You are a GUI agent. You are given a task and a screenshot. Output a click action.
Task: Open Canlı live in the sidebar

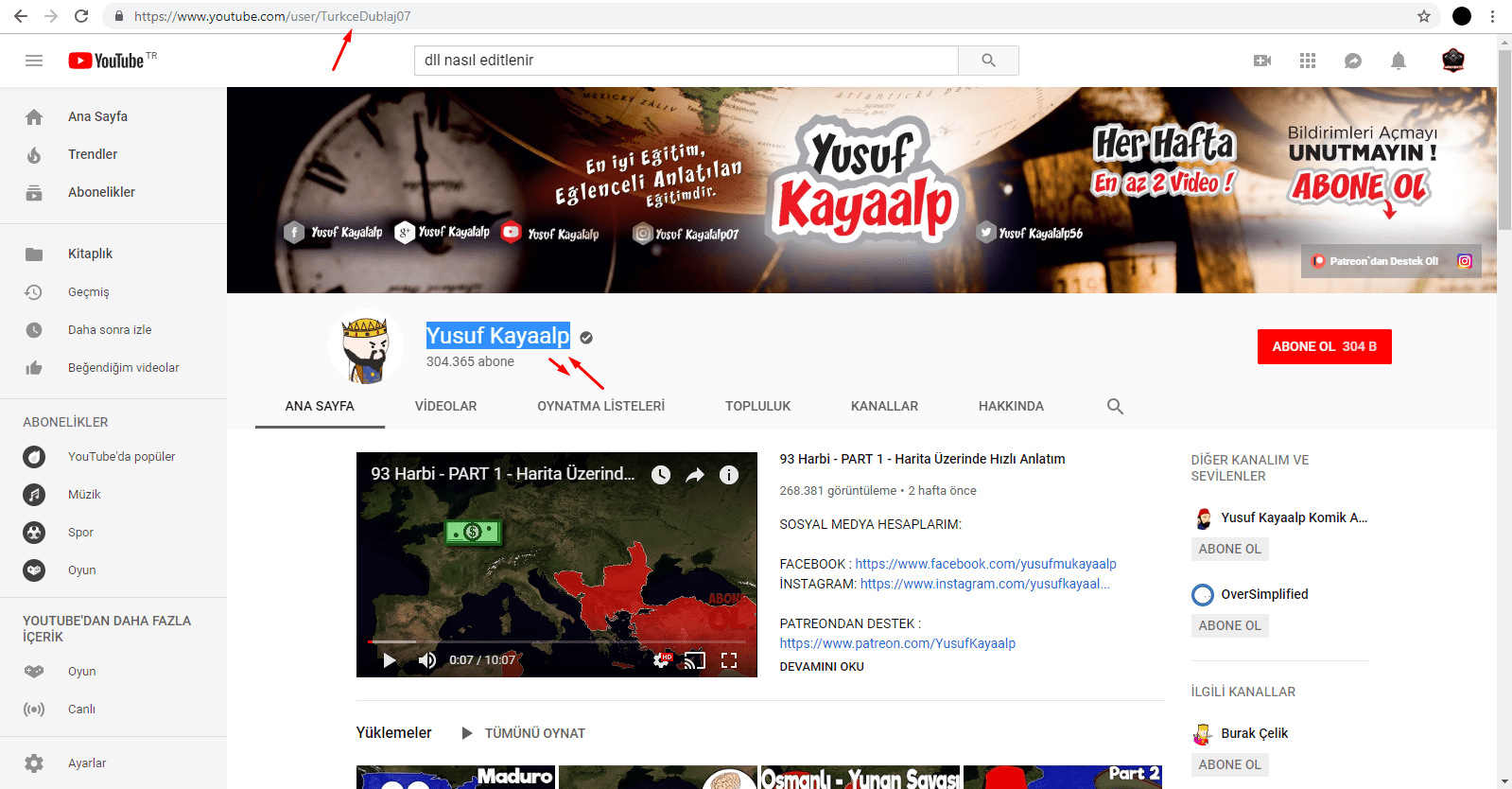coord(113,710)
